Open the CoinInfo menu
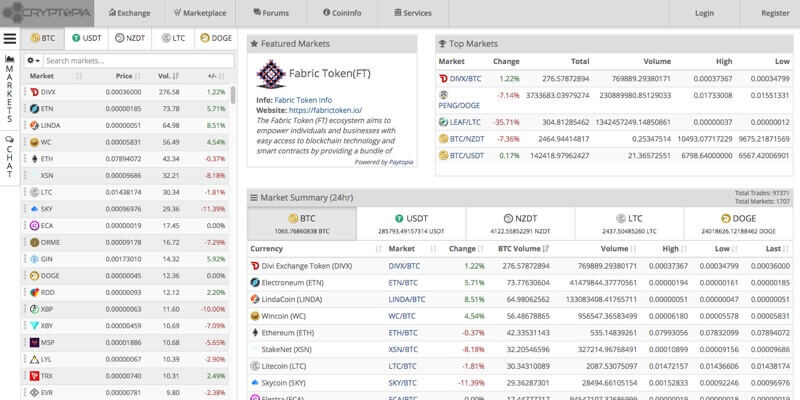 (x=342, y=13)
